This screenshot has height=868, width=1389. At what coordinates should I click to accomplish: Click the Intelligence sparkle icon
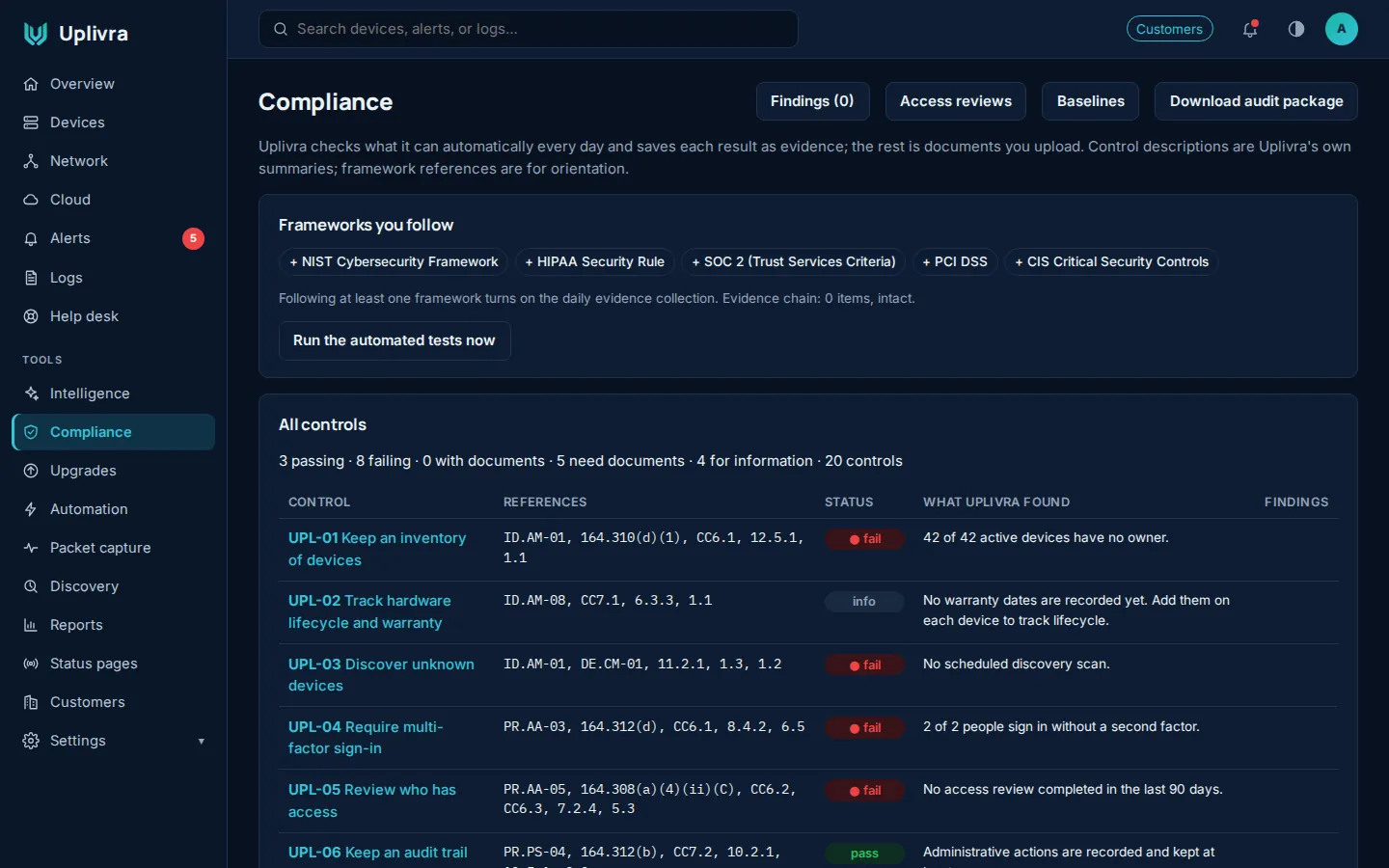31,393
